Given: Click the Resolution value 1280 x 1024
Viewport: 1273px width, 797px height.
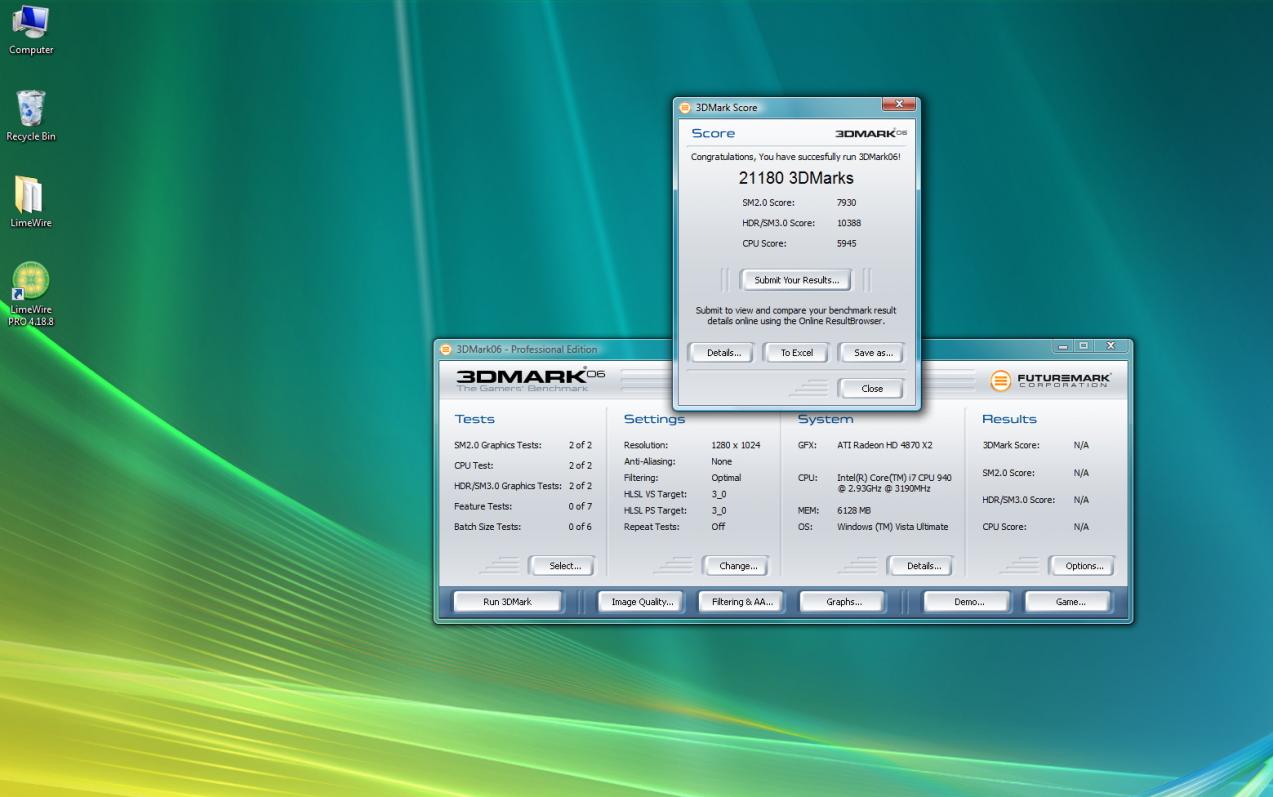Looking at the screenshot, I should click(735, 445).
